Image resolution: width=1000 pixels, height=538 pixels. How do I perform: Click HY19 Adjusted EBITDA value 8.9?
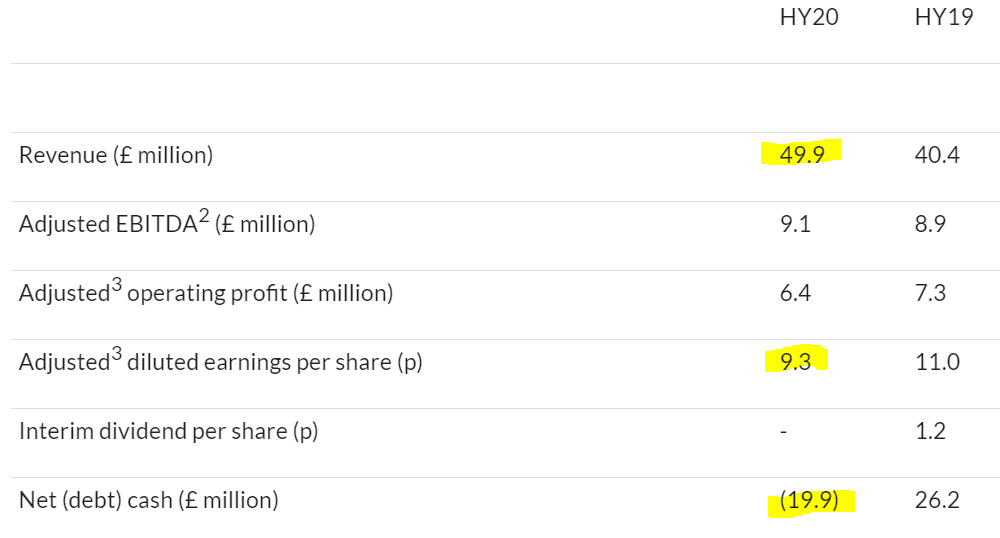(930, 224)
